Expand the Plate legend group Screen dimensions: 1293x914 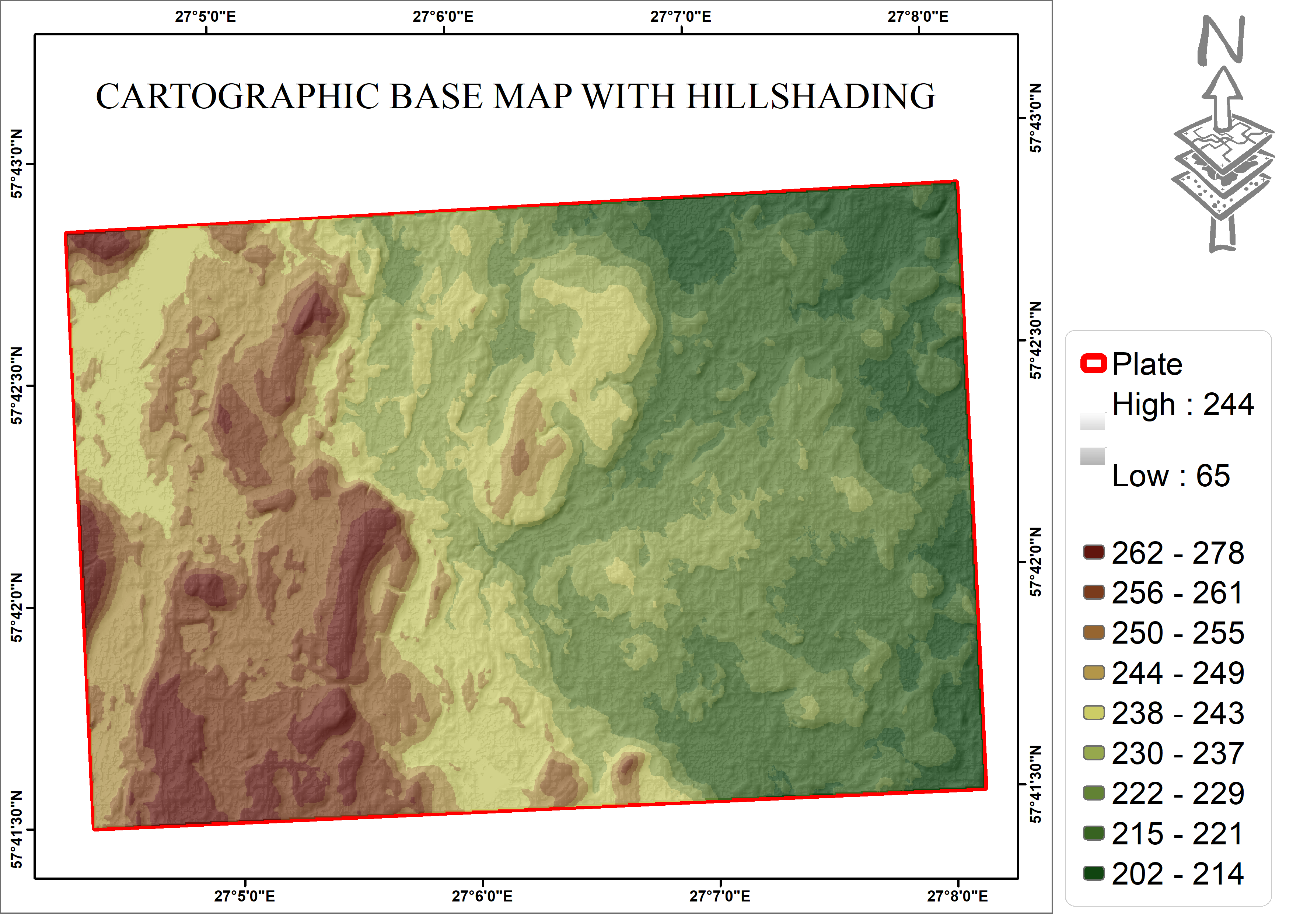[x=1150, y=365]
